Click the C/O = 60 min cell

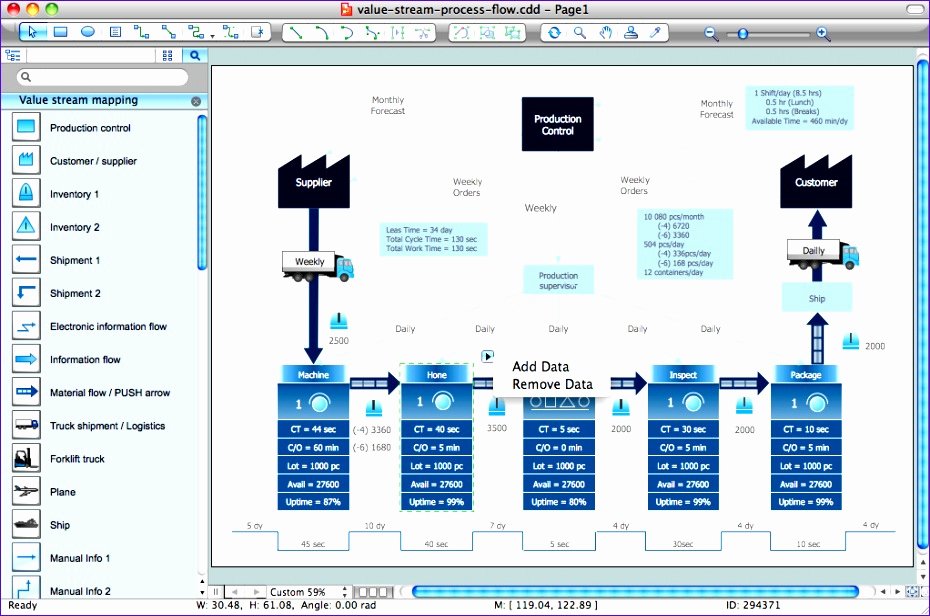click(x=313, y=448)
